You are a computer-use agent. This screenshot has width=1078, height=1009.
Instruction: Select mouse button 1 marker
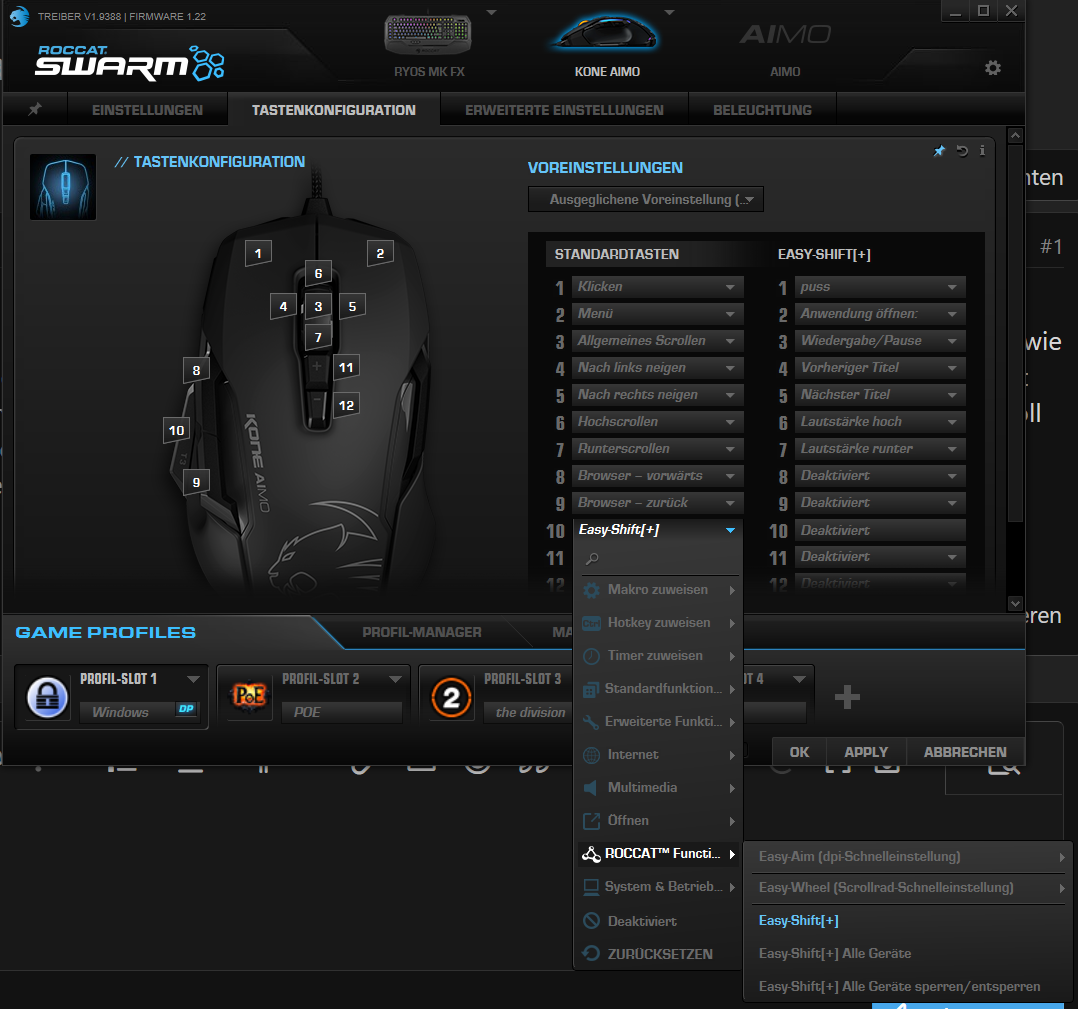258,253
